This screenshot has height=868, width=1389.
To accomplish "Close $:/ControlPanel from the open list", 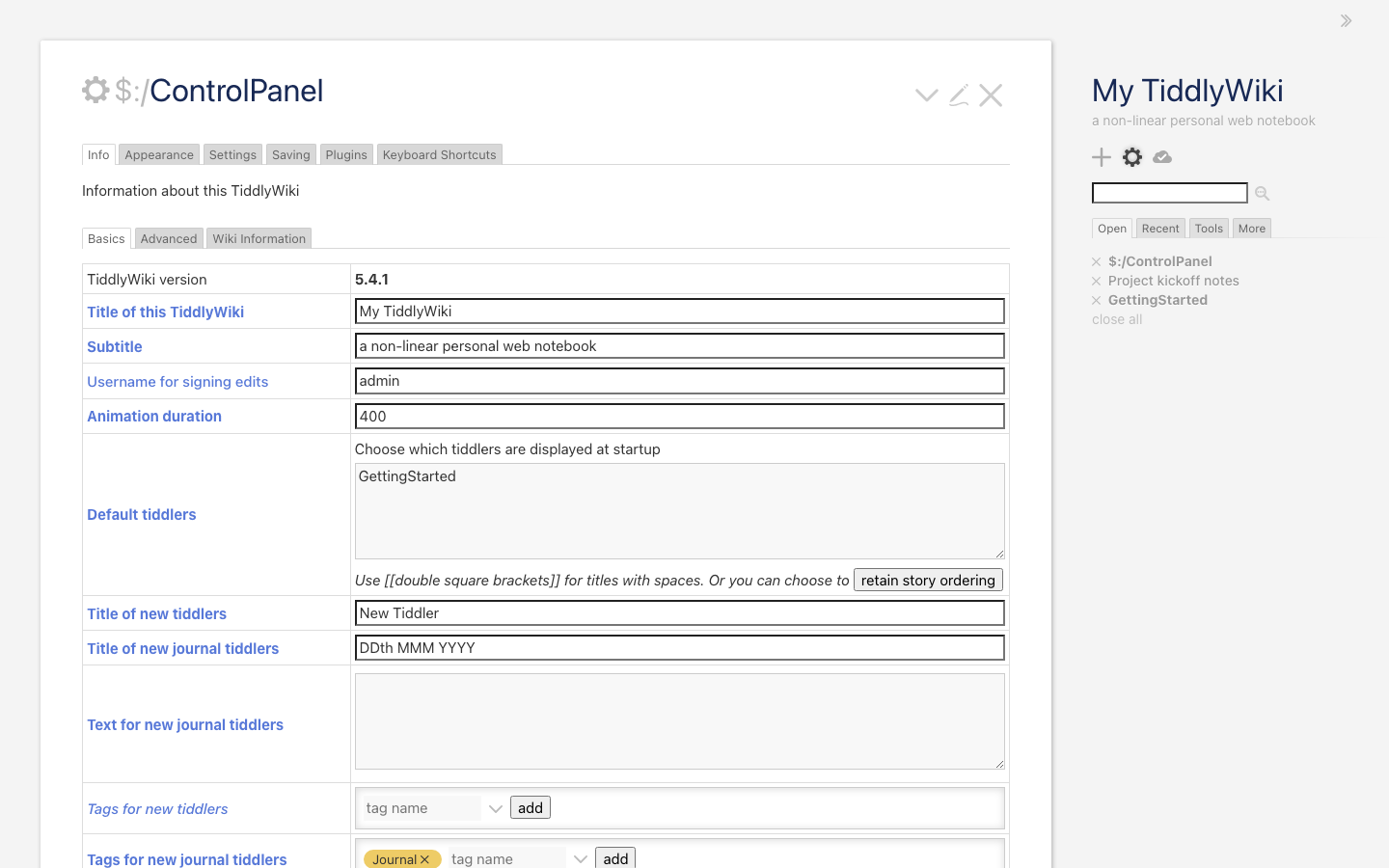I will point(1097,261).
